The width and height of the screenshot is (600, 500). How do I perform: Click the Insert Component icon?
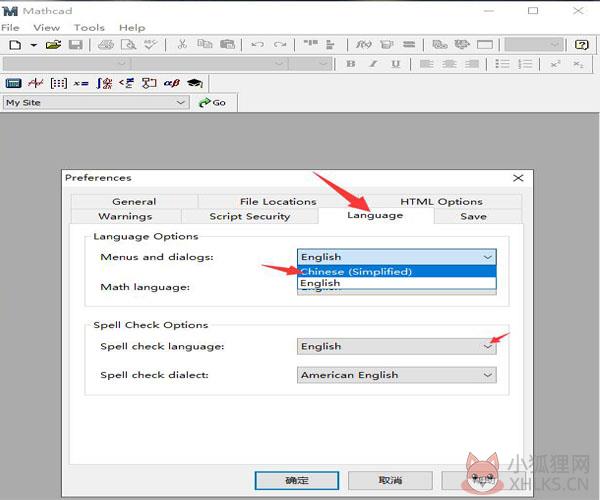(x=462, y=44)
